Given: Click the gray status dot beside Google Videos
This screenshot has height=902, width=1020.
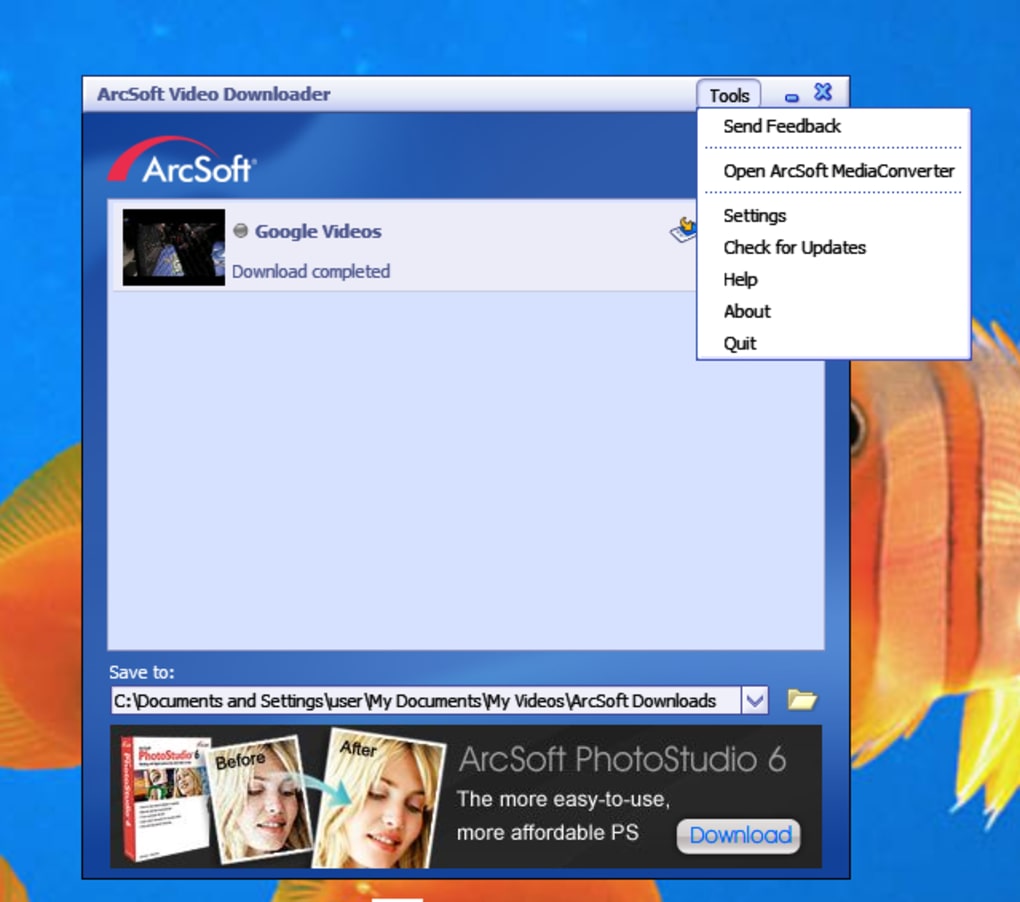Looking at the screenshot, I should [x=241, y=230].
